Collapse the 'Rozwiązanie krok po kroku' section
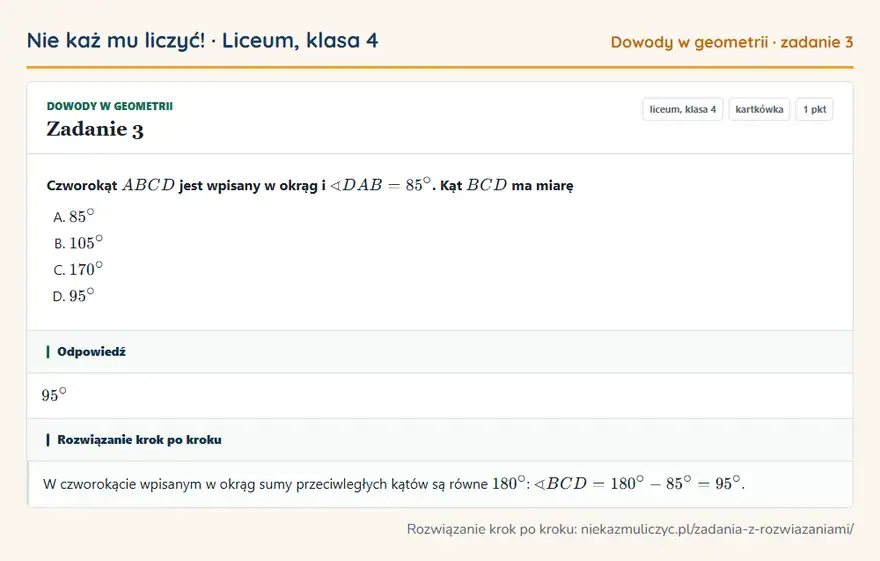The image size is (880, 561). pos(440,440)
